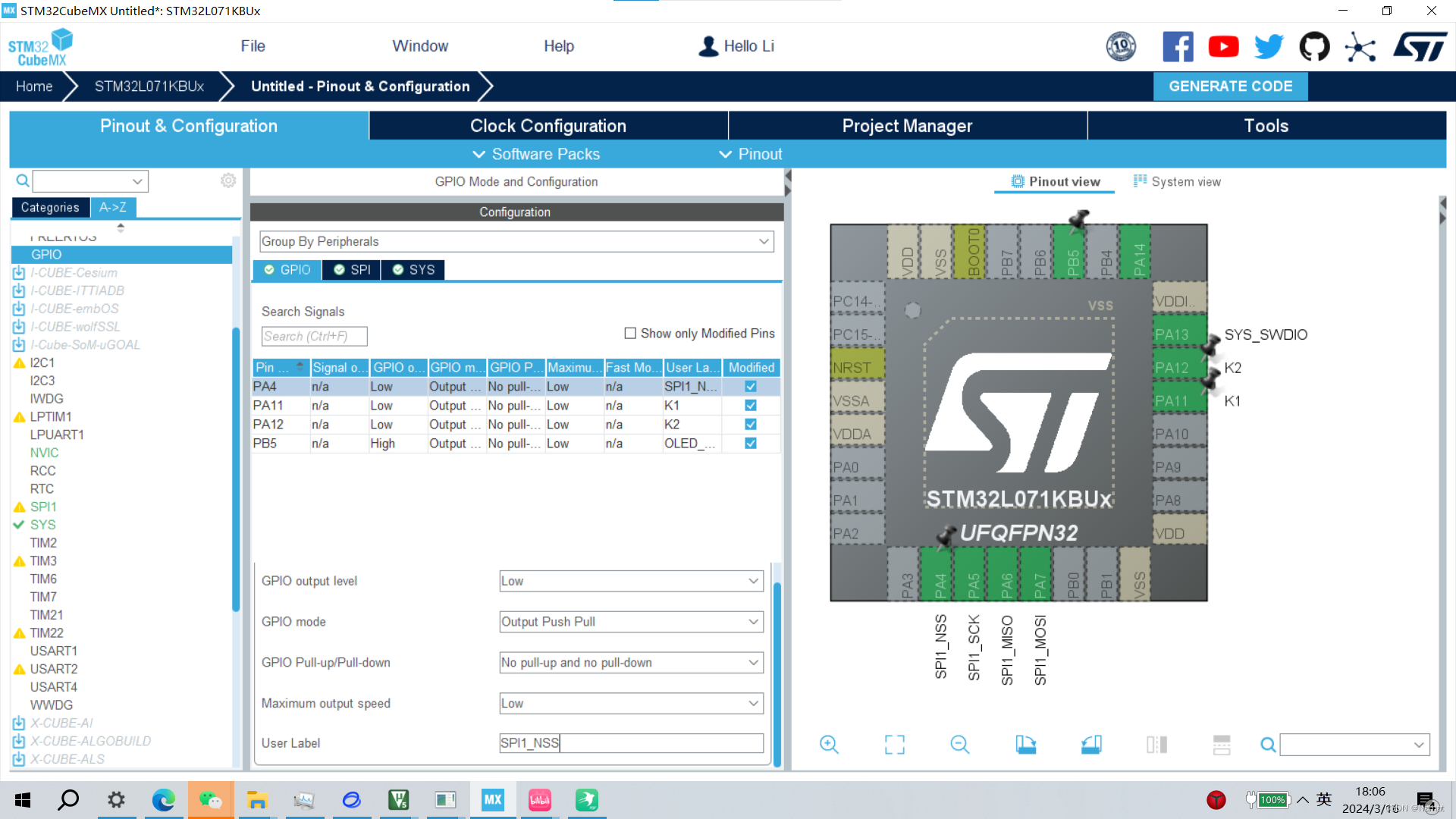
Task: Click the Search Signals input field
Action: (x=314, y=336)
